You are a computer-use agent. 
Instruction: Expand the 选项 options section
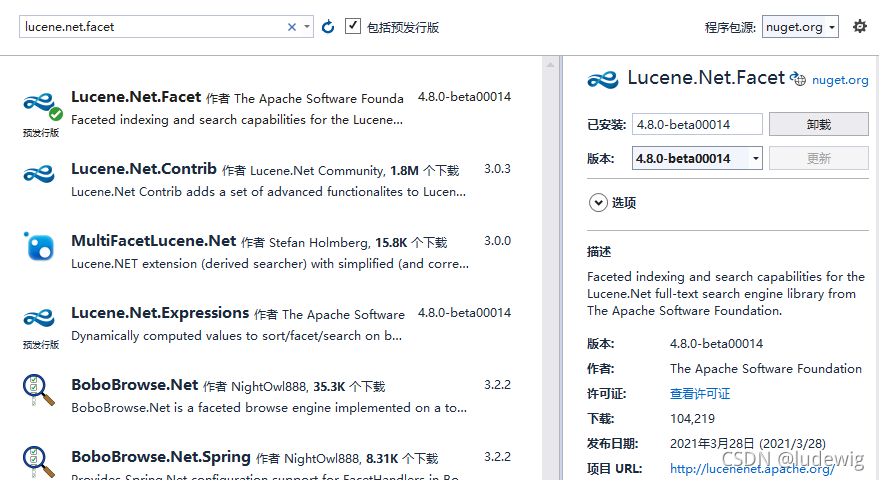pos(598,202)
